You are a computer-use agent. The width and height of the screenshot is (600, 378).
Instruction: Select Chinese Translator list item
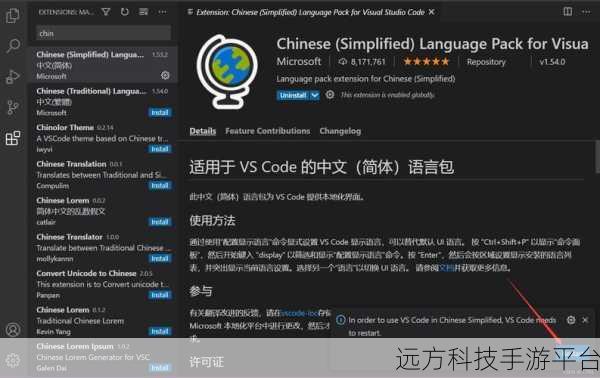point(103,248)
